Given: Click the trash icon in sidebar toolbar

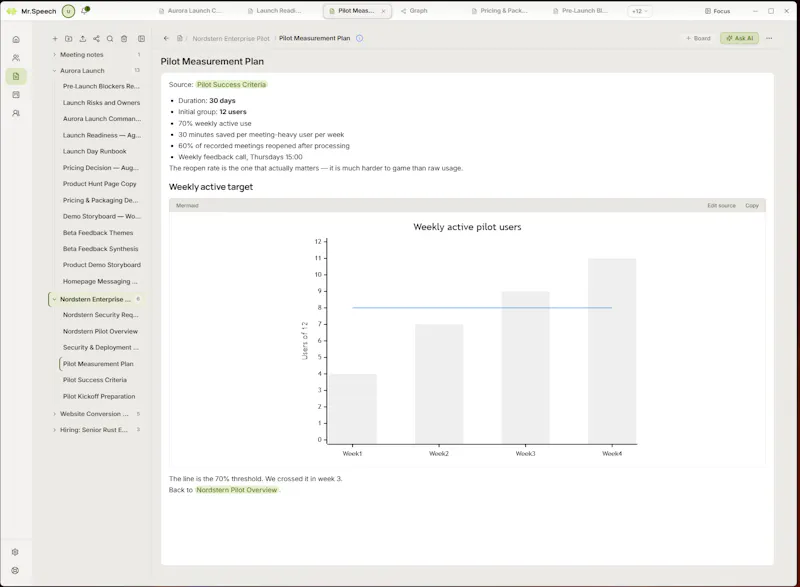Looking at the screenshot, I should [x=124, y=39].
